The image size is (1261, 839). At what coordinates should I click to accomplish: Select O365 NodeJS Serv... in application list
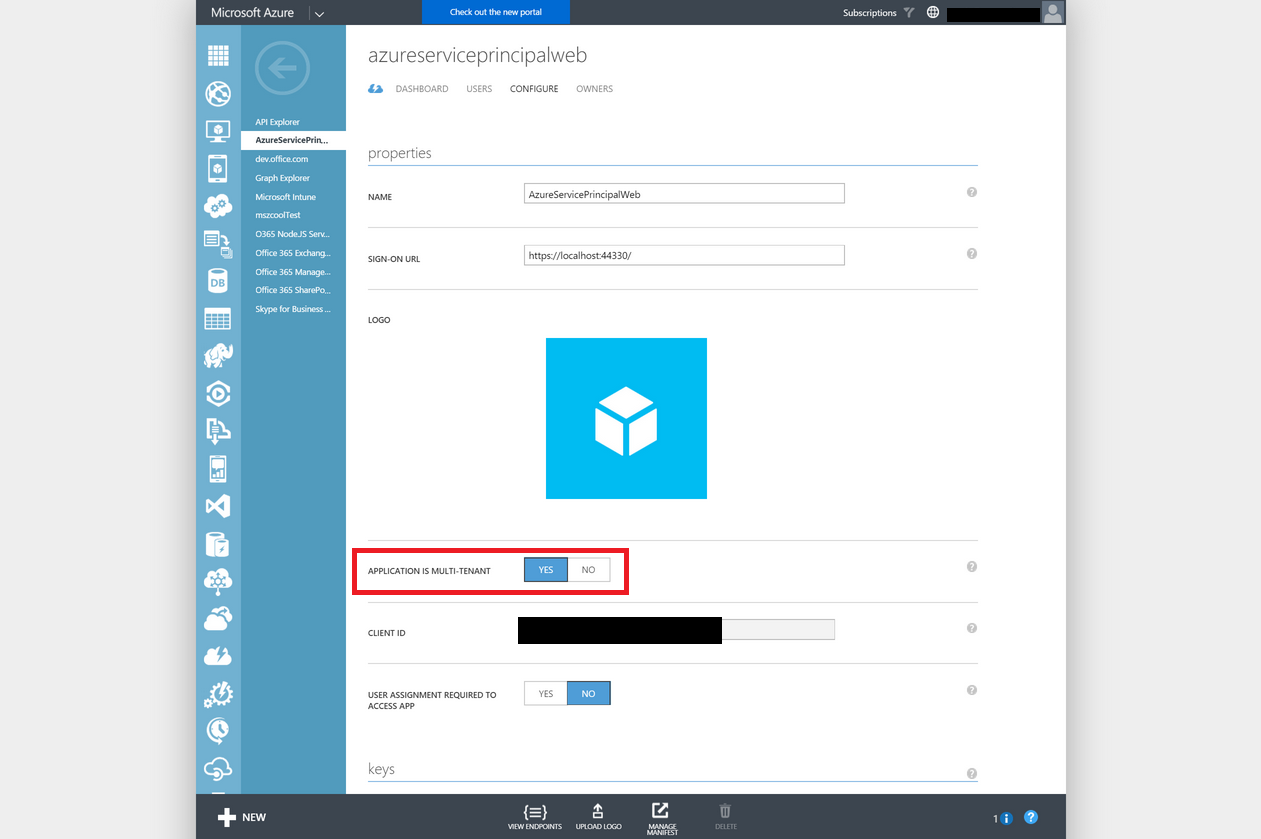(x=292, y=234)
